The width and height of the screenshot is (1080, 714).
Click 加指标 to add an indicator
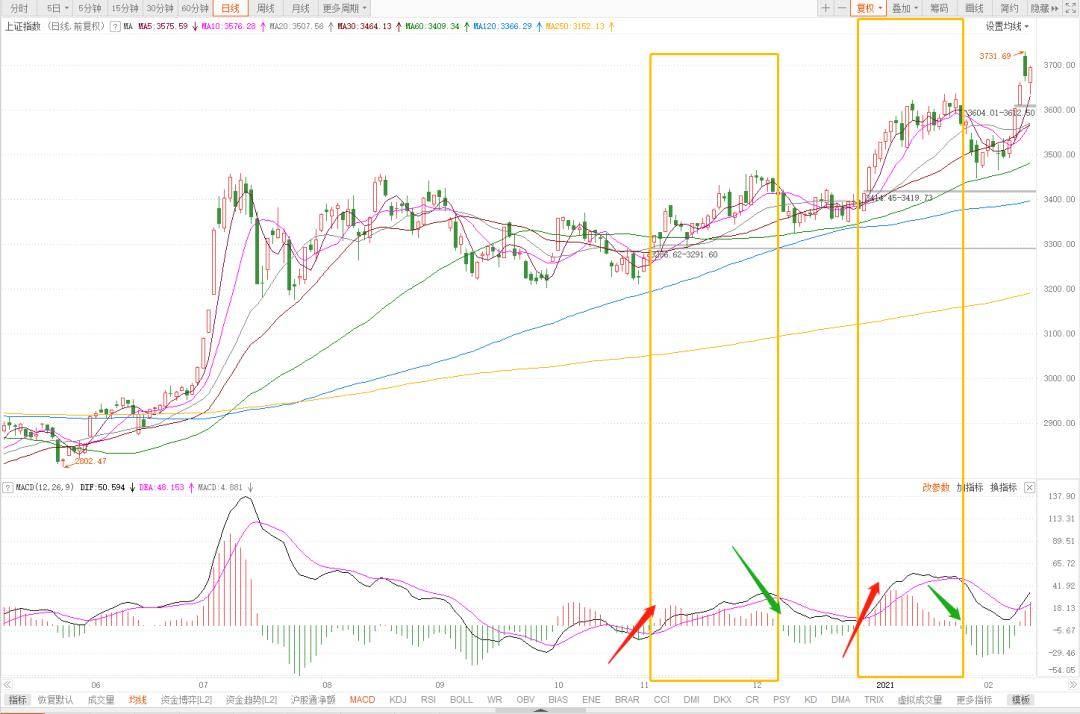pos(970,487)
